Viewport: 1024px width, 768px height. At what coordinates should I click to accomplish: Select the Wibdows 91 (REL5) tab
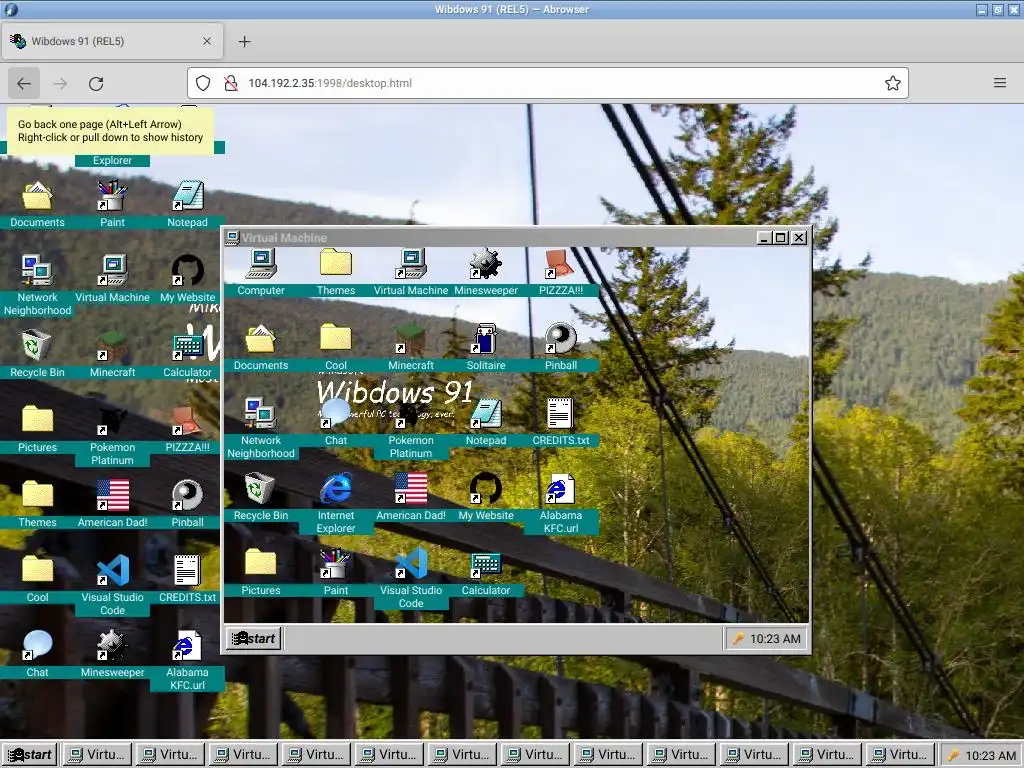coord(112,41)
